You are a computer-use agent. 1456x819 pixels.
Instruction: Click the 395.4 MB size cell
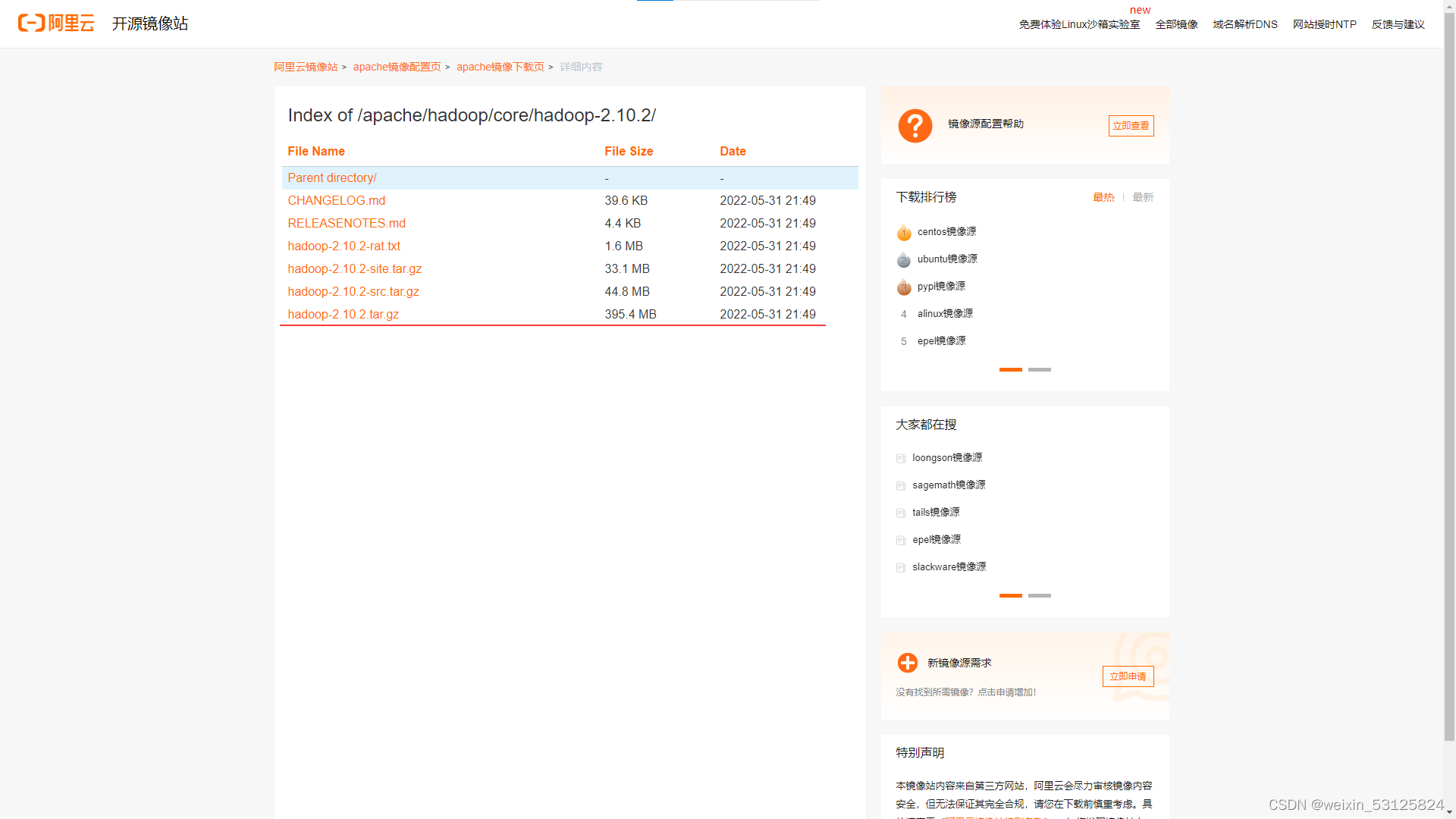[630, 314]
